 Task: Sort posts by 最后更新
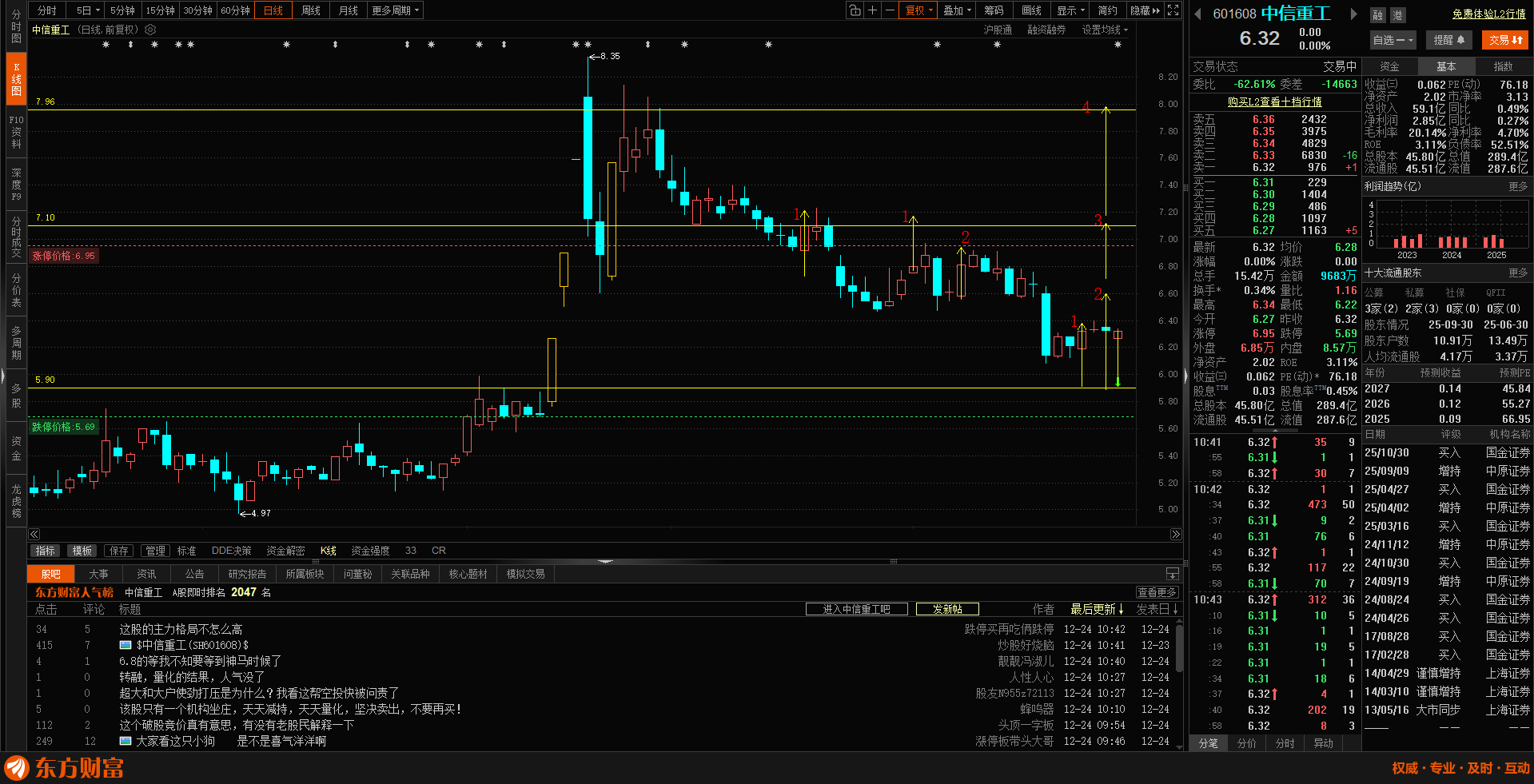[x=1097, y=609]
